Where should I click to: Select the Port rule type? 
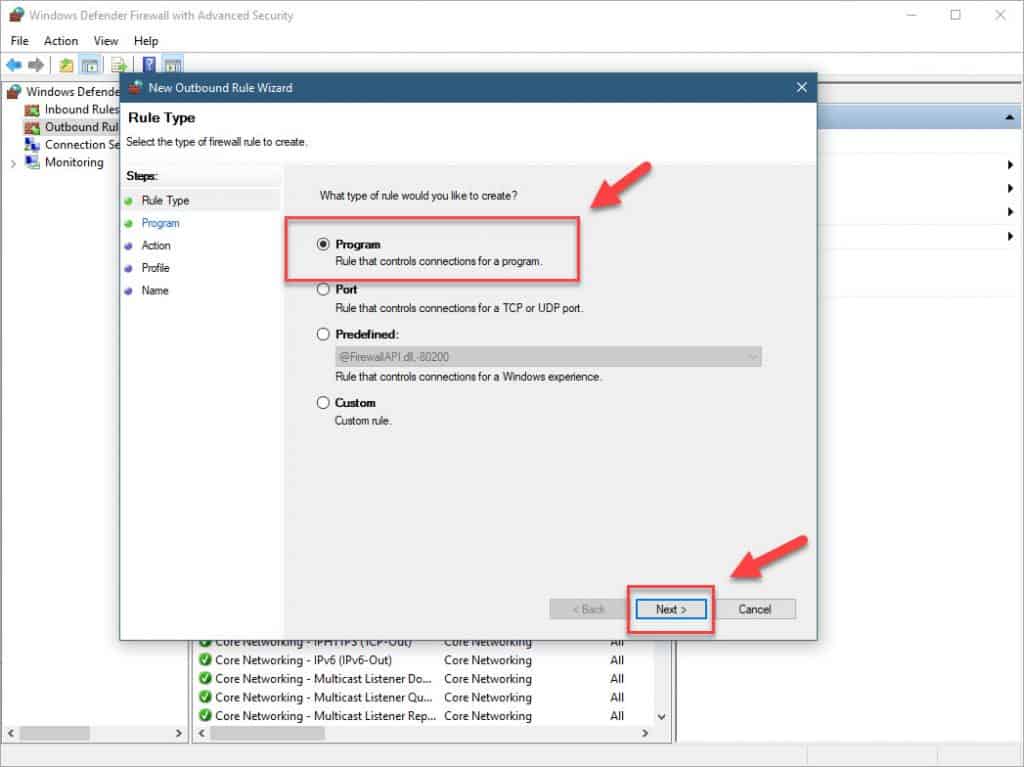[x=323, y=289]
